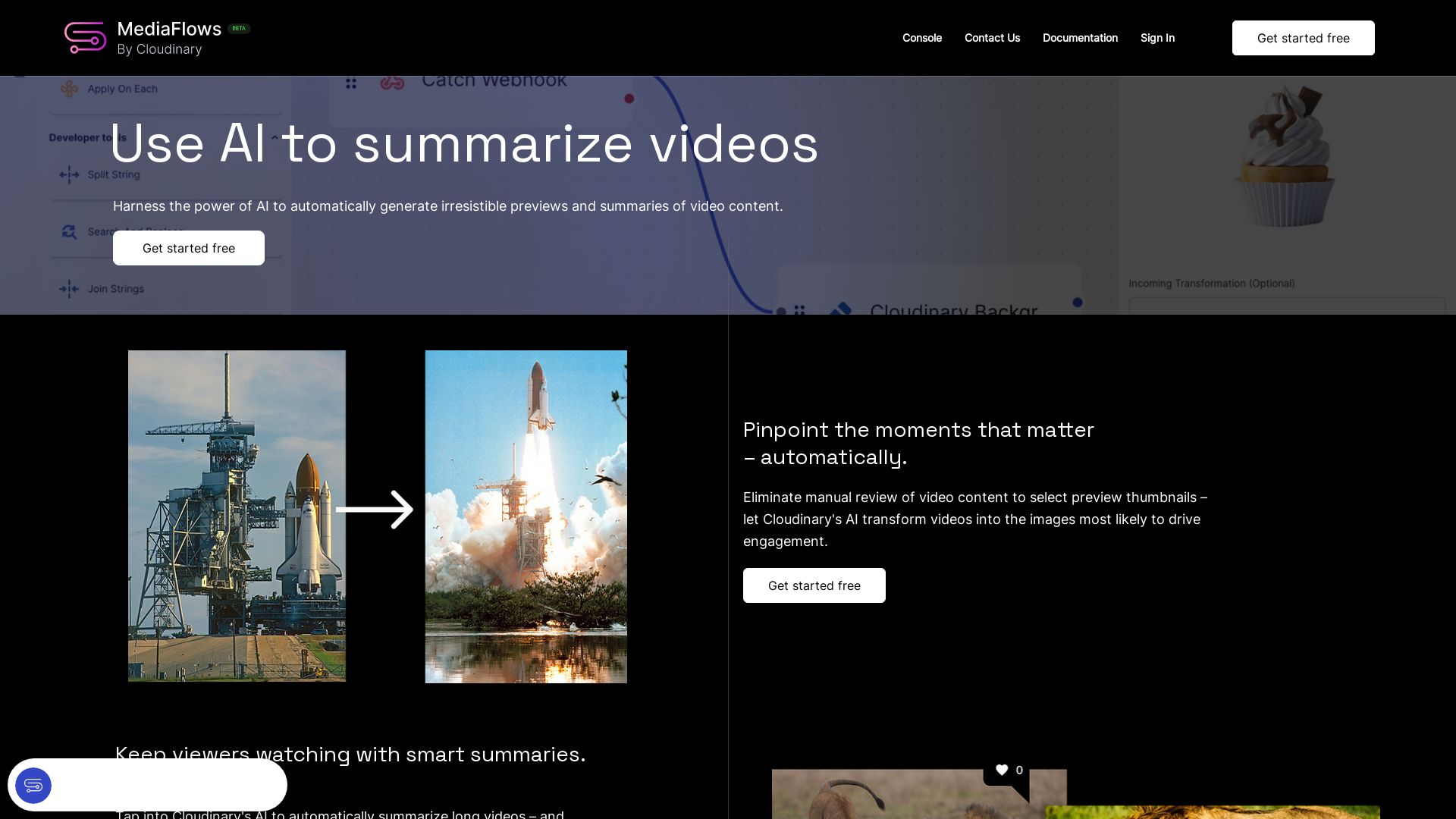The height and width of the screenshot is (819, 1456).
Task: Click the Search And Replace icon
Action: pyautogui.click(x=69, y=231)
